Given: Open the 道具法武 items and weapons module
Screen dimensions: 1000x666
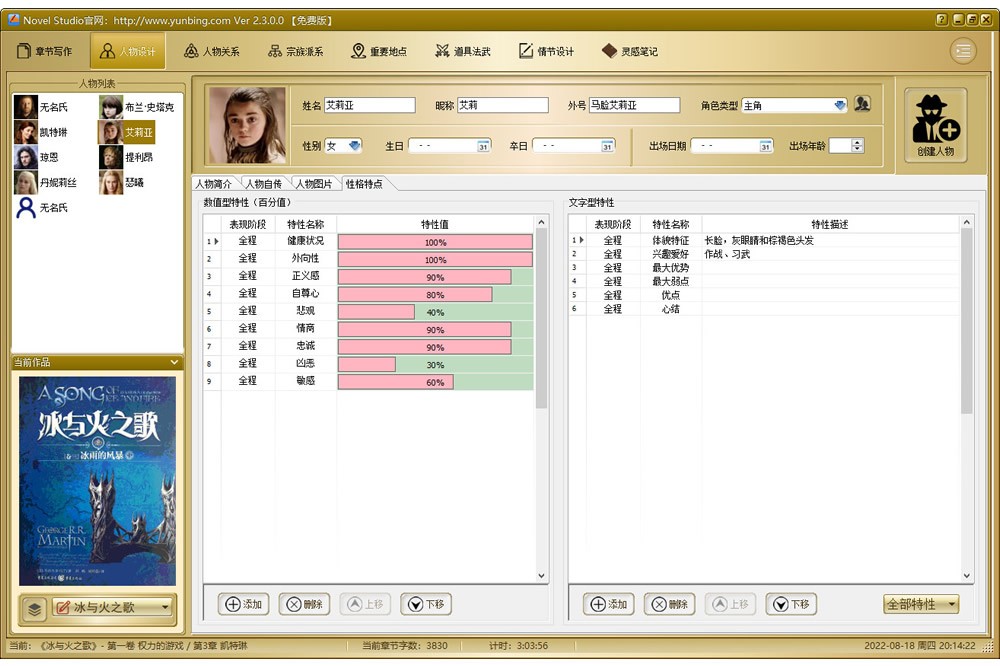Looking at the screenshot, I should 462,51.
